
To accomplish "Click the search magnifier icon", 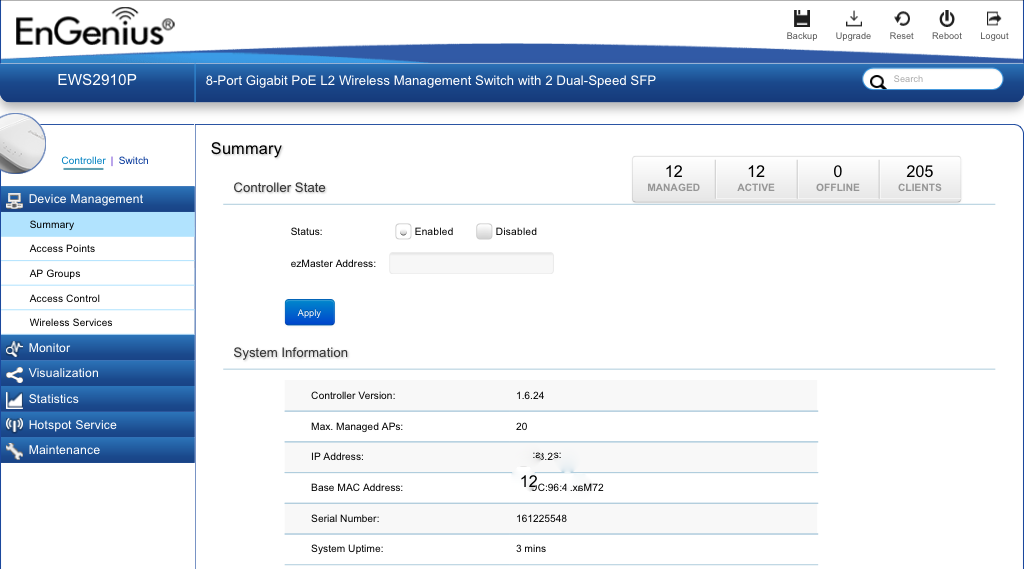I will (877, 81).
